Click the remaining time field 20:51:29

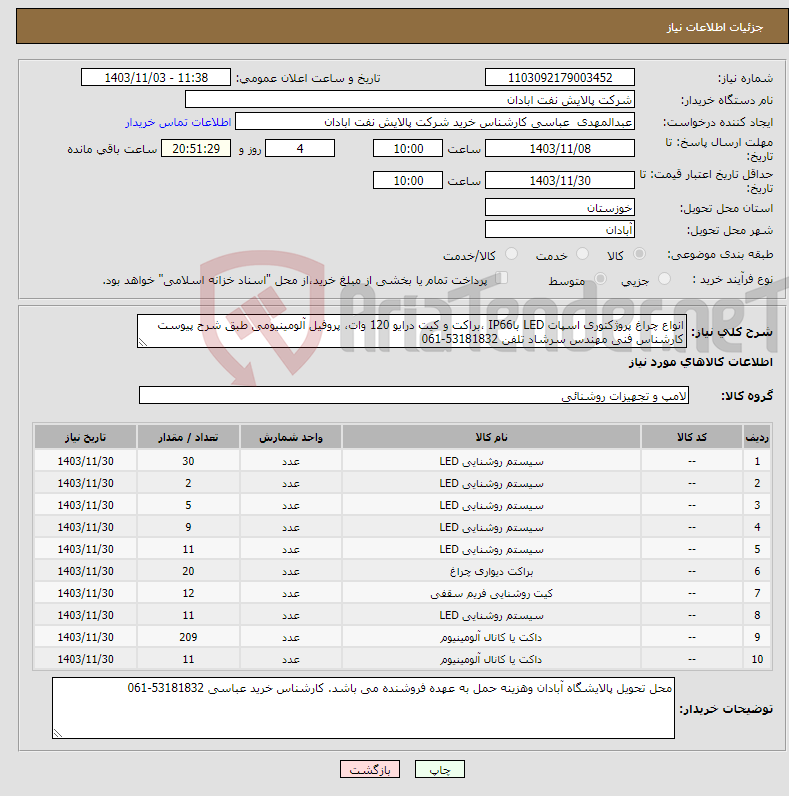click(196, 148)
